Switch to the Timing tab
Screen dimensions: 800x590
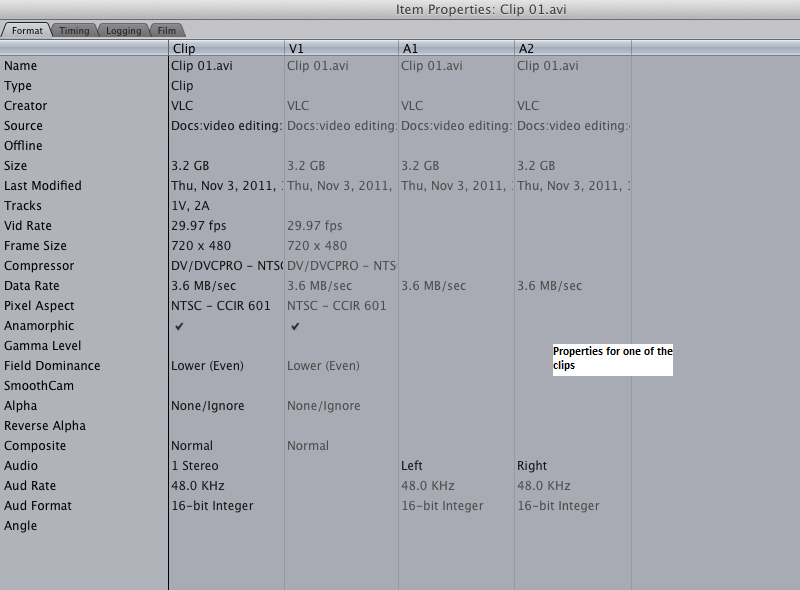[74, 31]
